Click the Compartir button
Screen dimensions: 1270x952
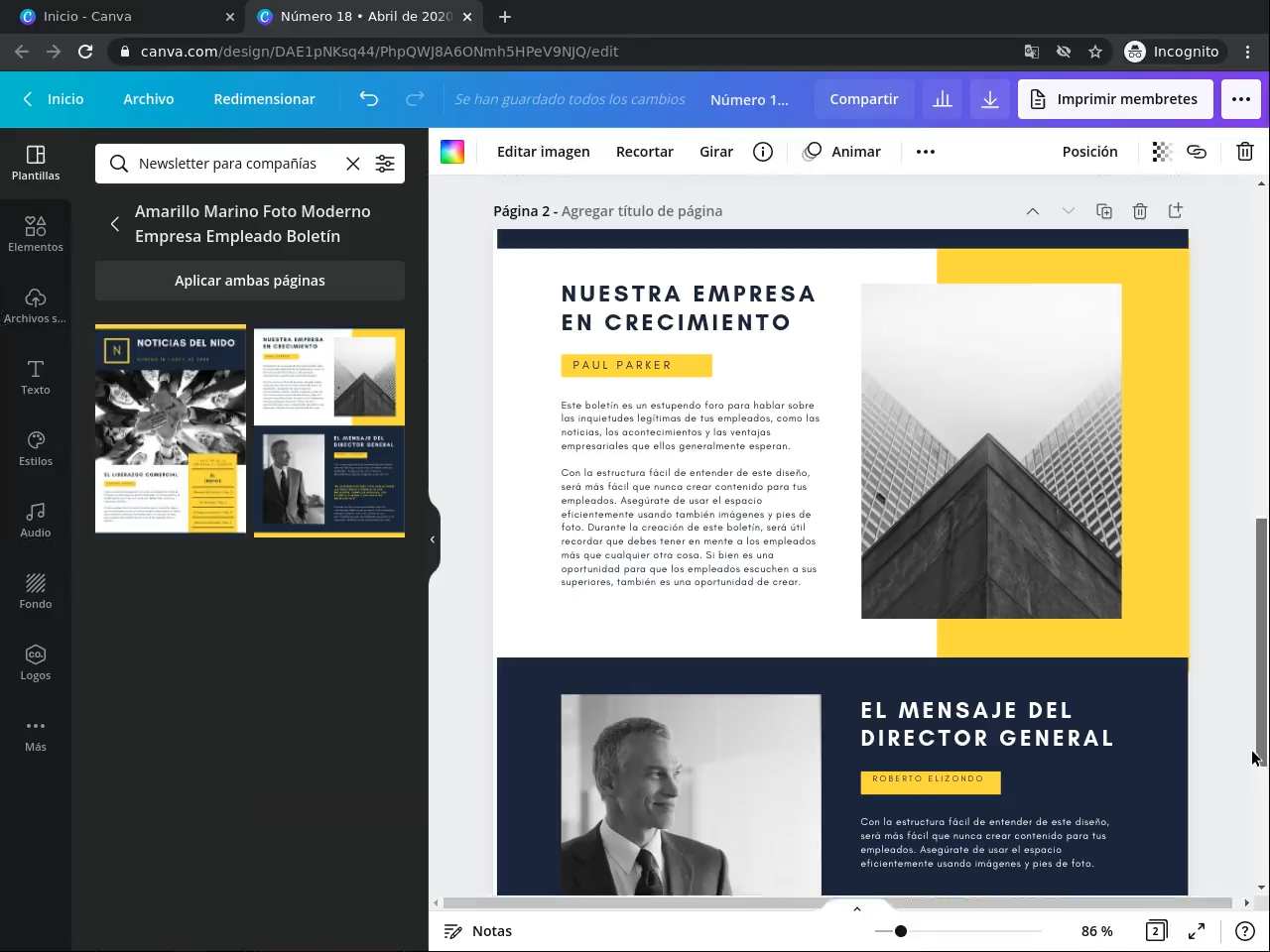click(x=864, y=99)
